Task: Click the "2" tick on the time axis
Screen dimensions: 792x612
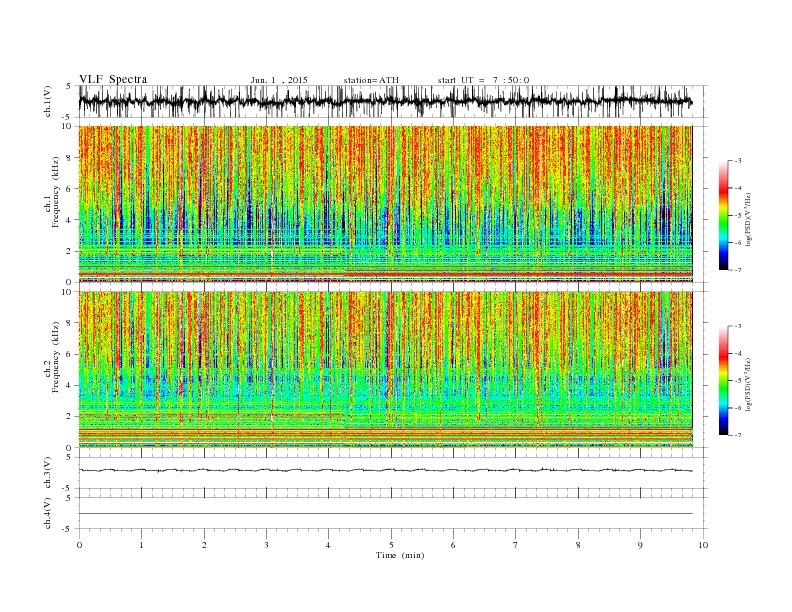Action: [204, 545]
